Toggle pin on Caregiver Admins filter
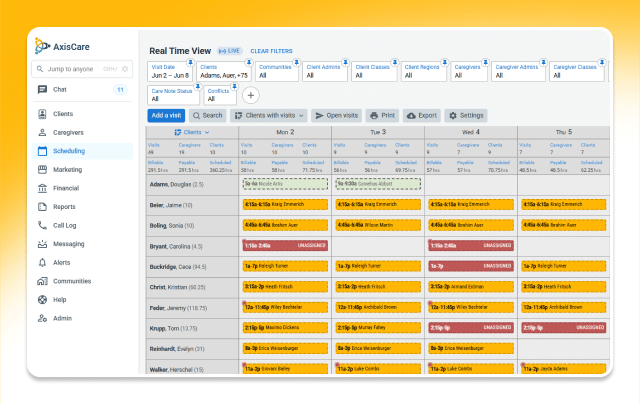 click(543, 62)
